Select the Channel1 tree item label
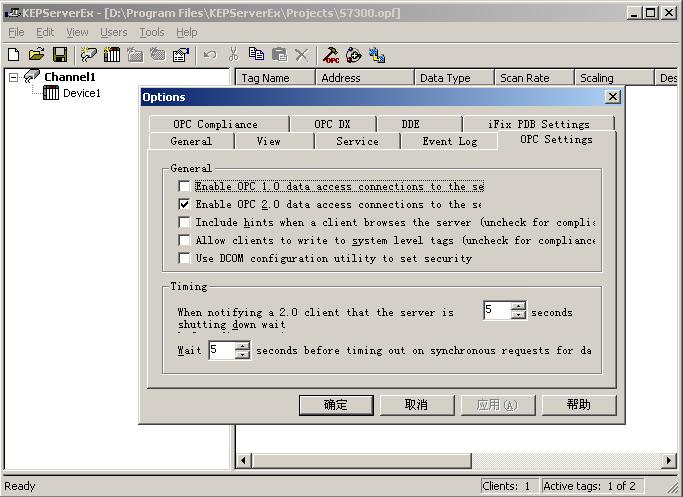Viewport: 683px width, 497px height. coord(70,77)
